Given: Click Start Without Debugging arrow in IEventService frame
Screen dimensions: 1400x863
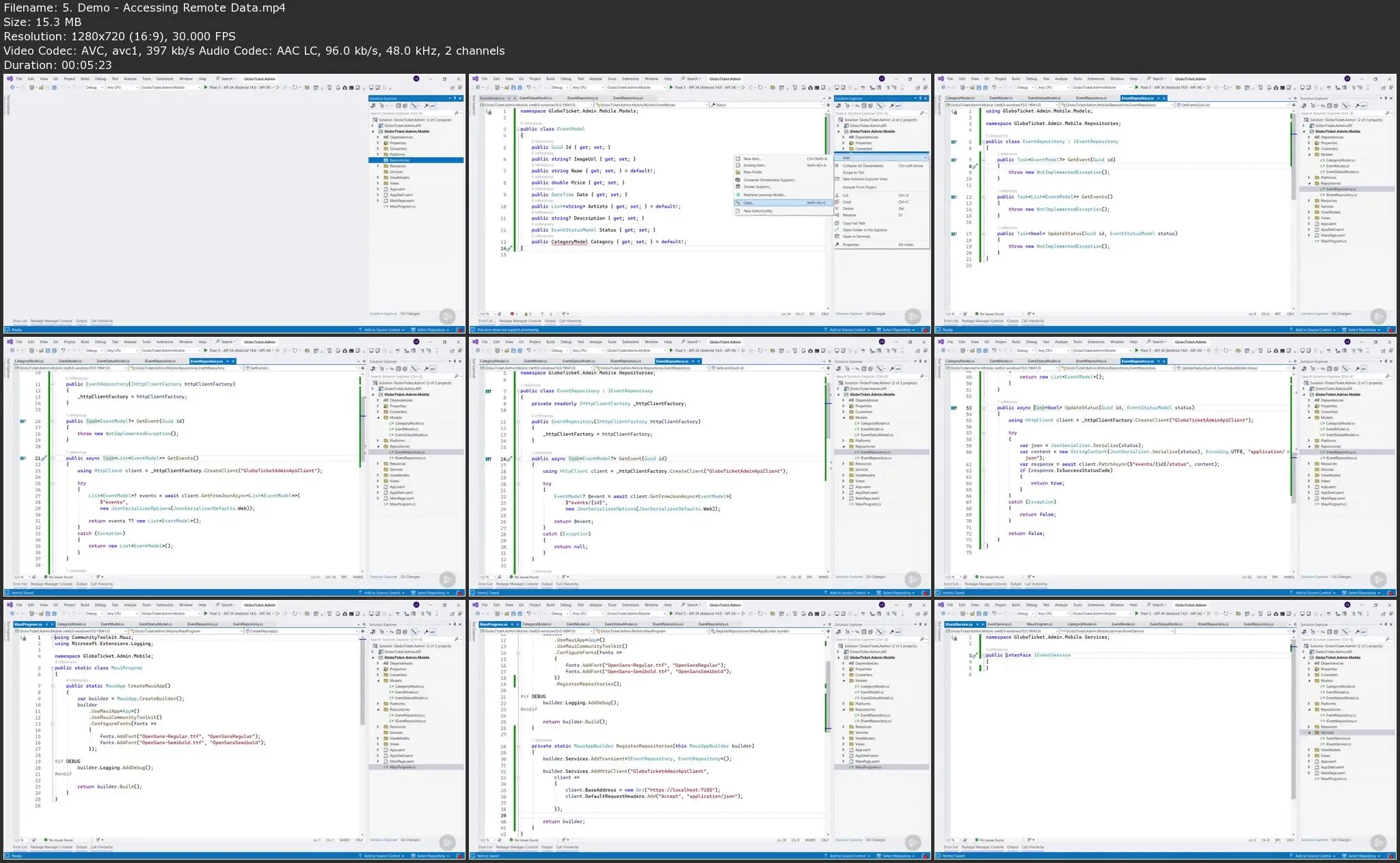Looking at the screenshot, I should coord(1208,614).
